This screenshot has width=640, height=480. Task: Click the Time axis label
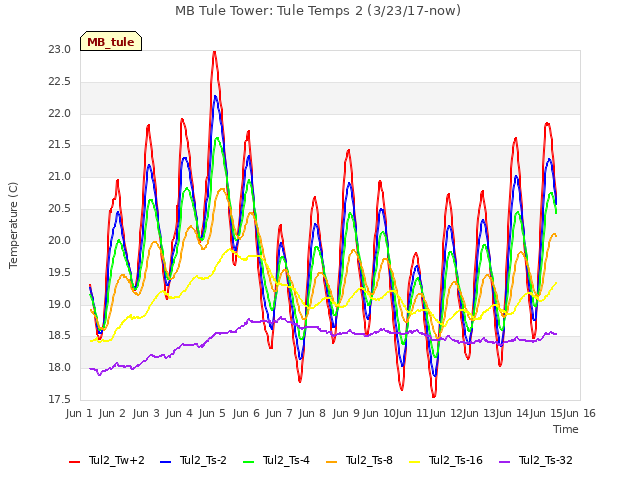pos(566,429)
